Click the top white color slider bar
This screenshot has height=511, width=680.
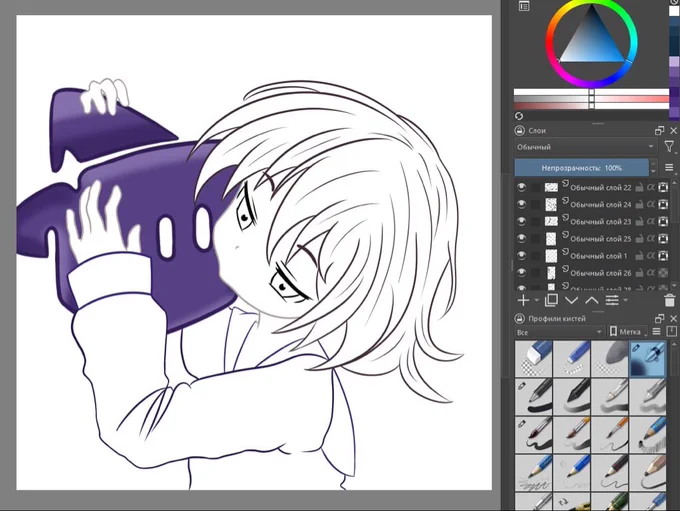coord(592,92)
